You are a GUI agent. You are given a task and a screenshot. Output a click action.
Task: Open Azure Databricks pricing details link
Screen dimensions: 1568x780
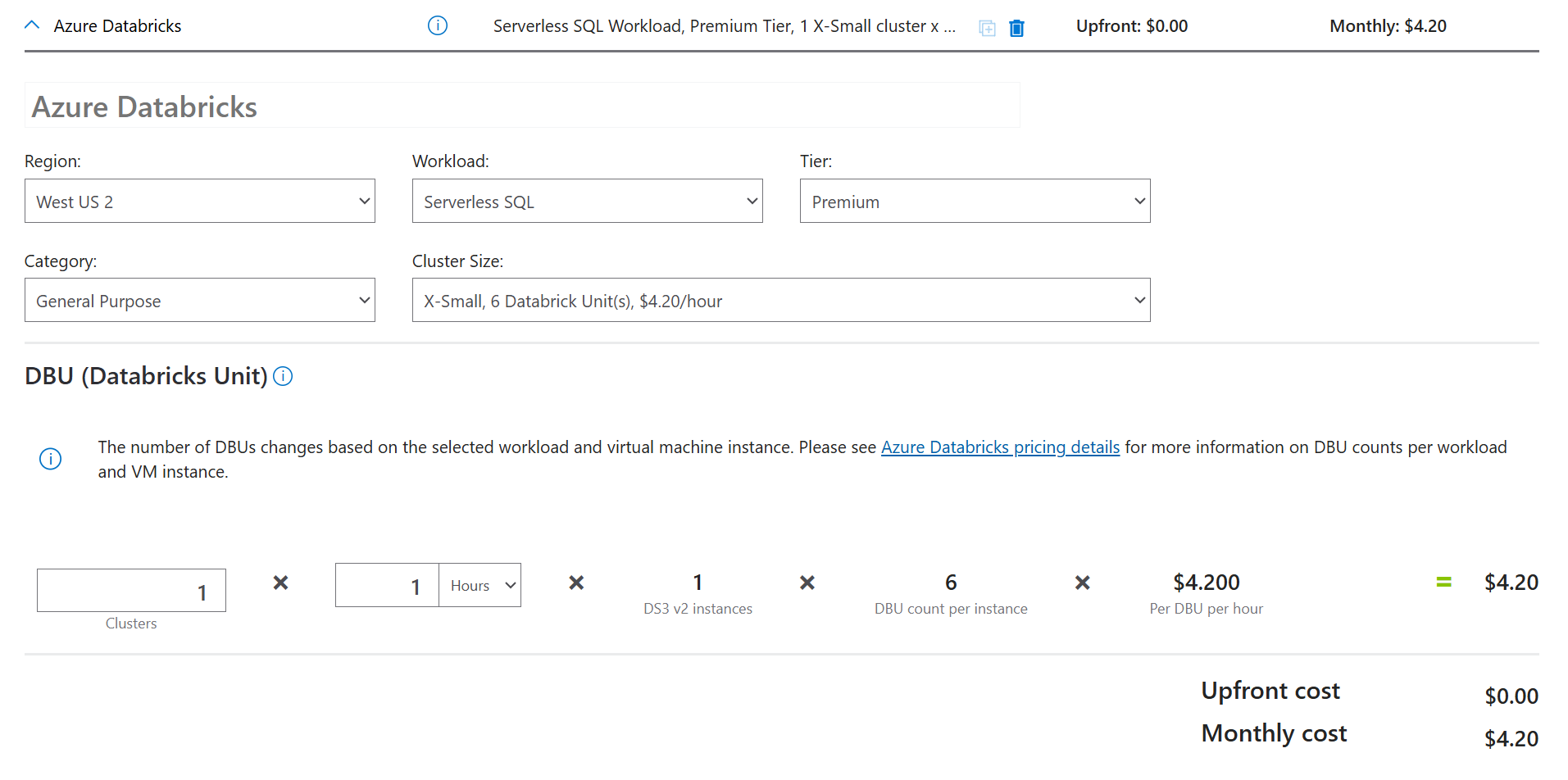tap(1000, 447)
